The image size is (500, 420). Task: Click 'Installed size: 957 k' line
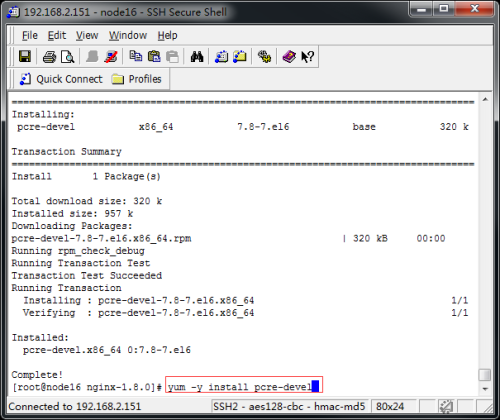pos(72,214)
